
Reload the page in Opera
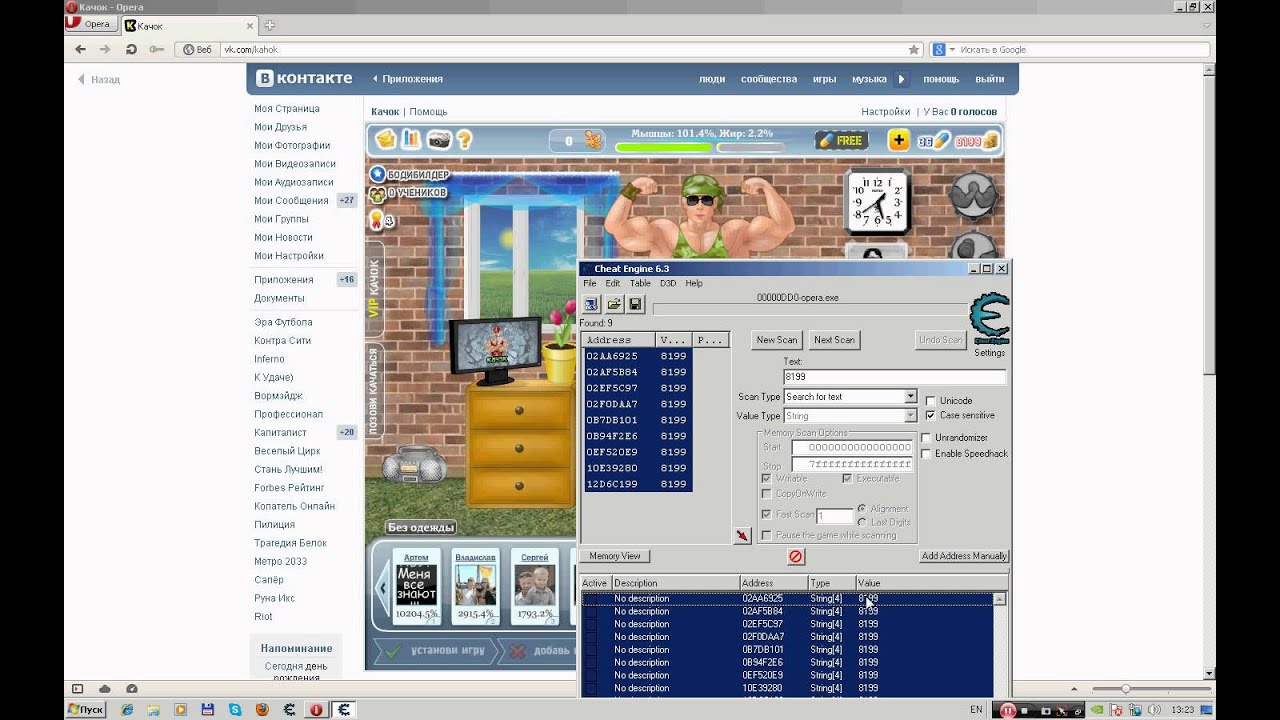[x=131, y=49]
